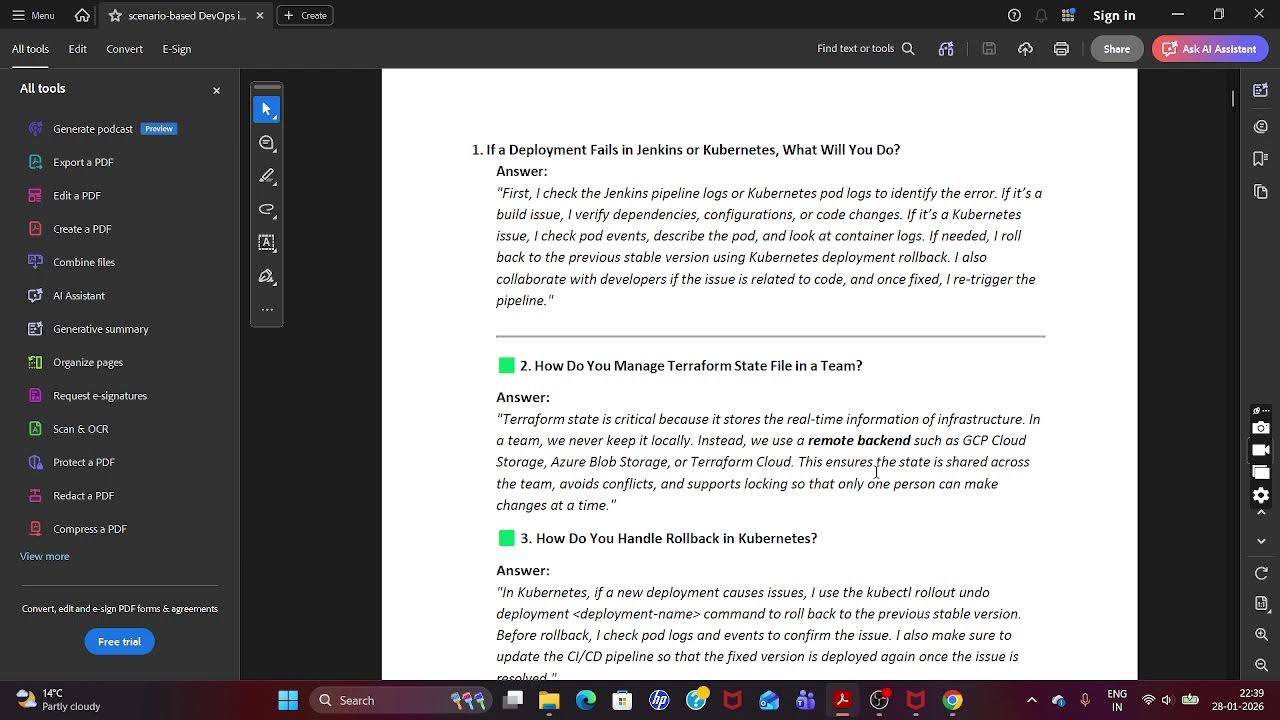Image resolution: width=1280 pixels, height=720 pixels.
Task: Open the Help question mark icon
Action: pos(1014,15)
